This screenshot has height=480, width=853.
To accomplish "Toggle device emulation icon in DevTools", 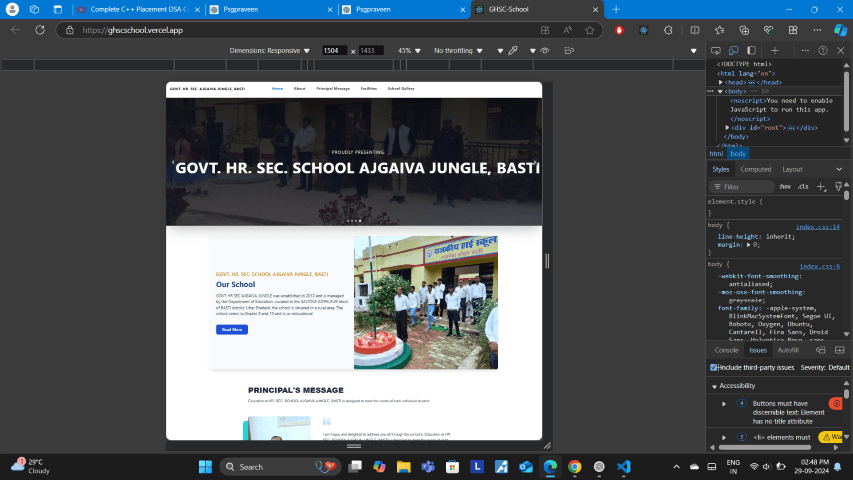I will pos(733,51).
